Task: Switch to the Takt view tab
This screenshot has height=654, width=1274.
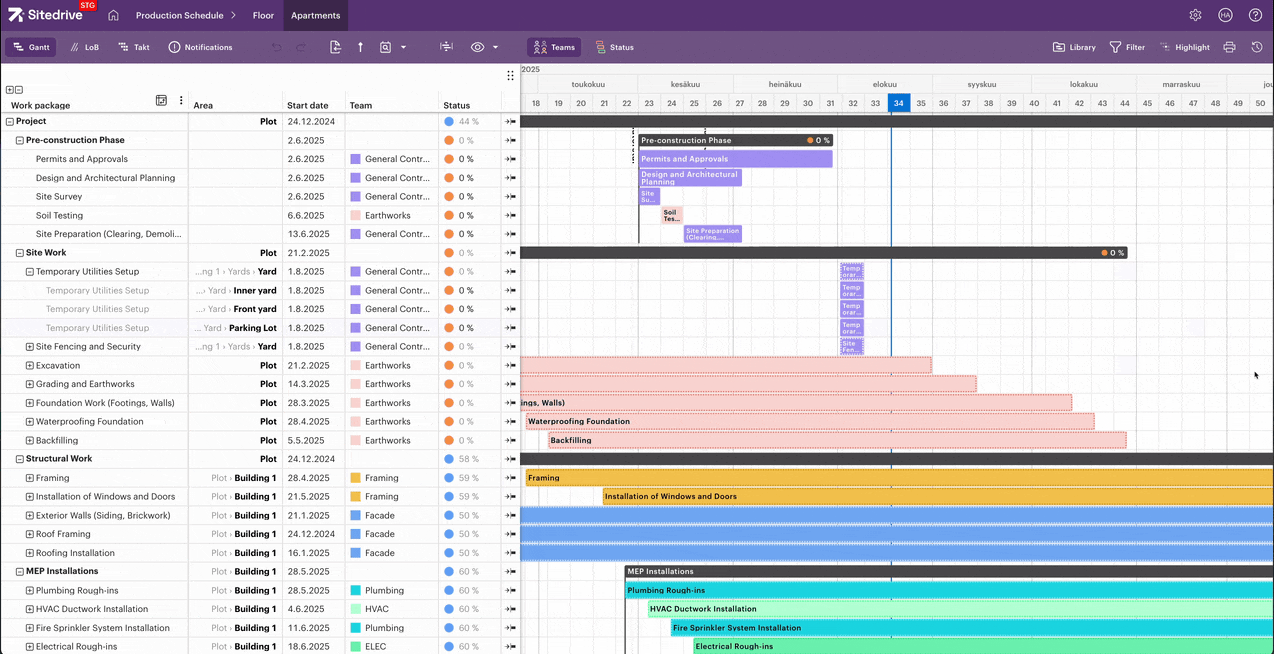Action: 133,47
